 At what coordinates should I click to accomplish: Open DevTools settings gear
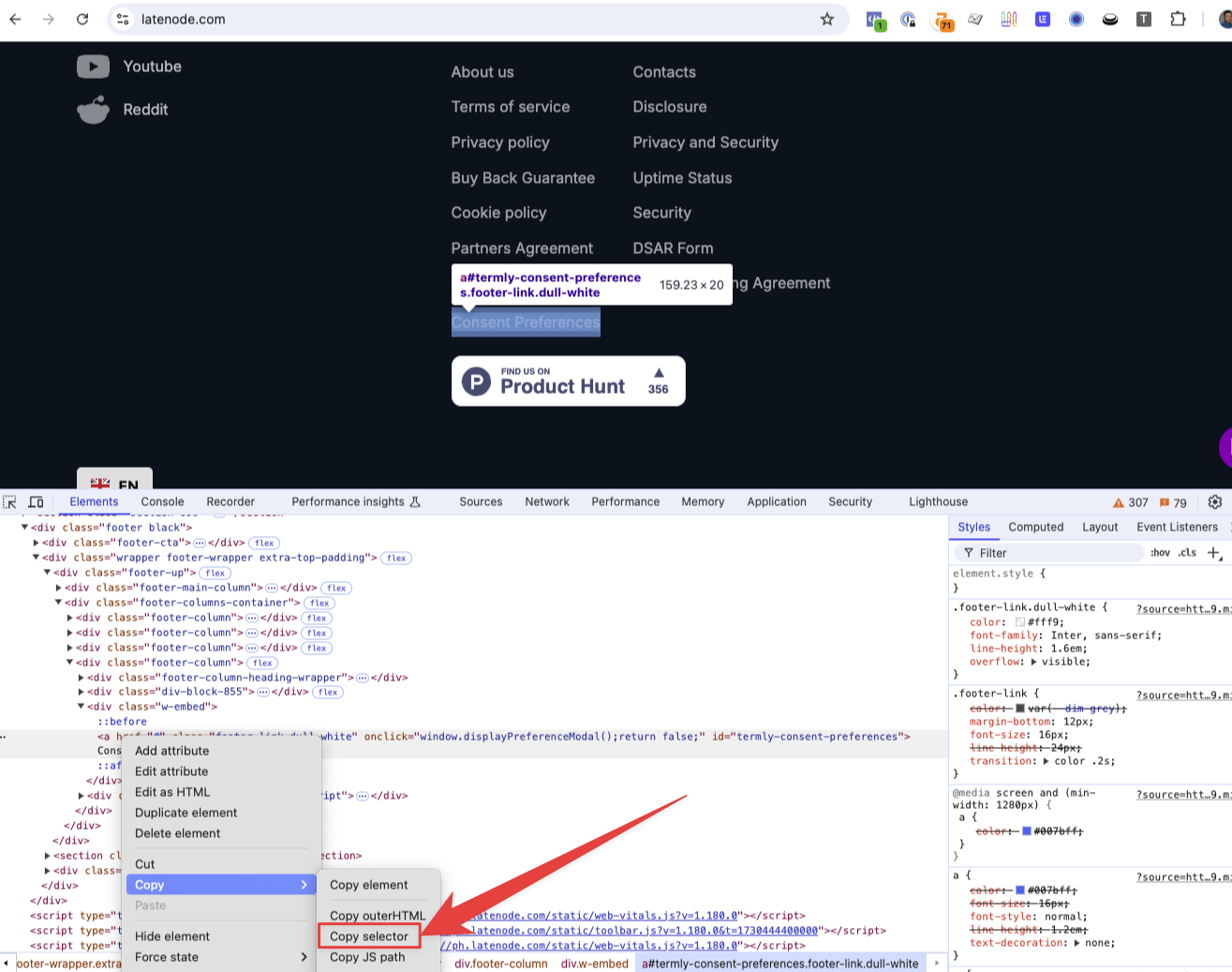pos(1215,502)
